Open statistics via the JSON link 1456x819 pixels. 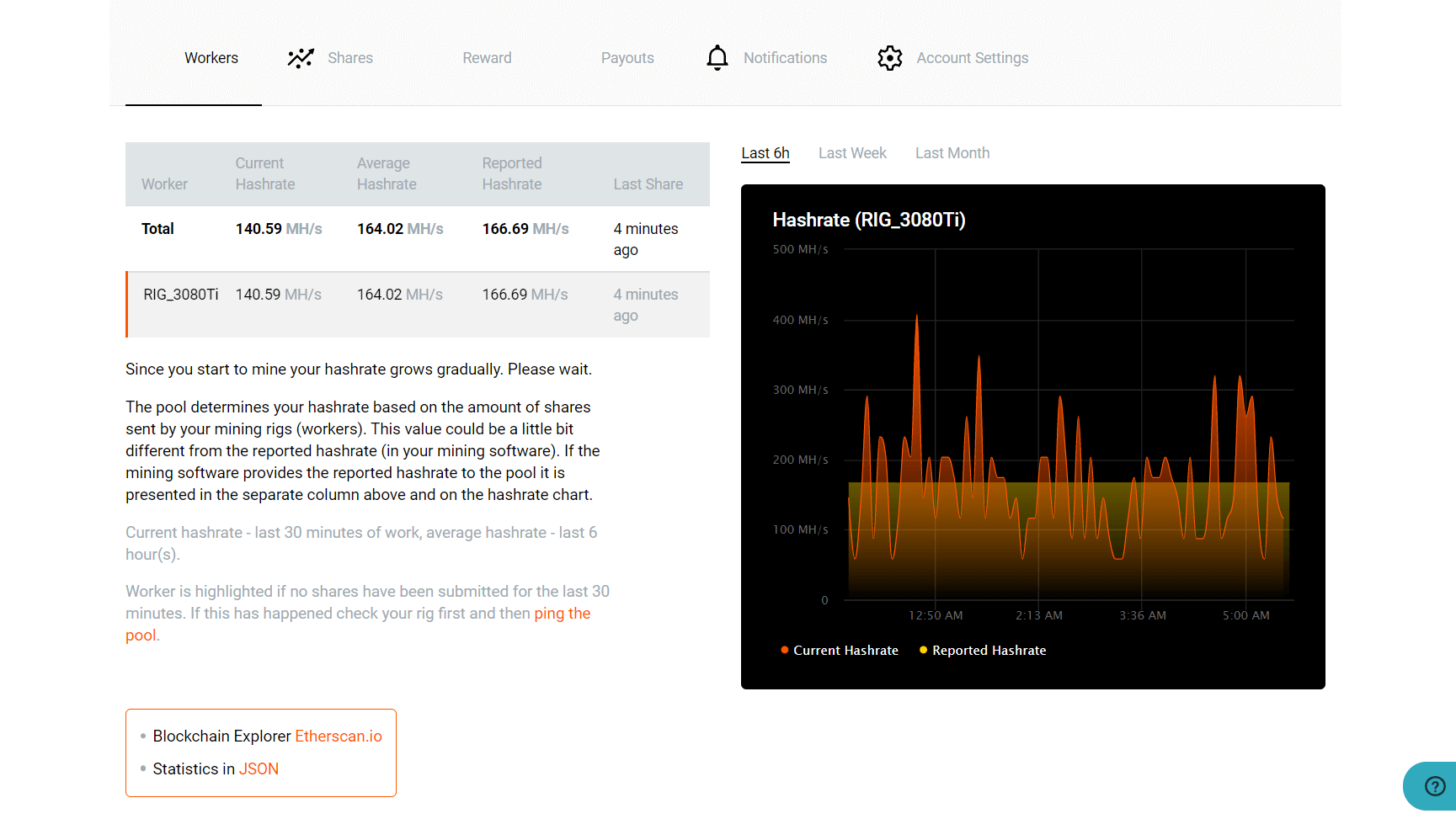point(259,769)
